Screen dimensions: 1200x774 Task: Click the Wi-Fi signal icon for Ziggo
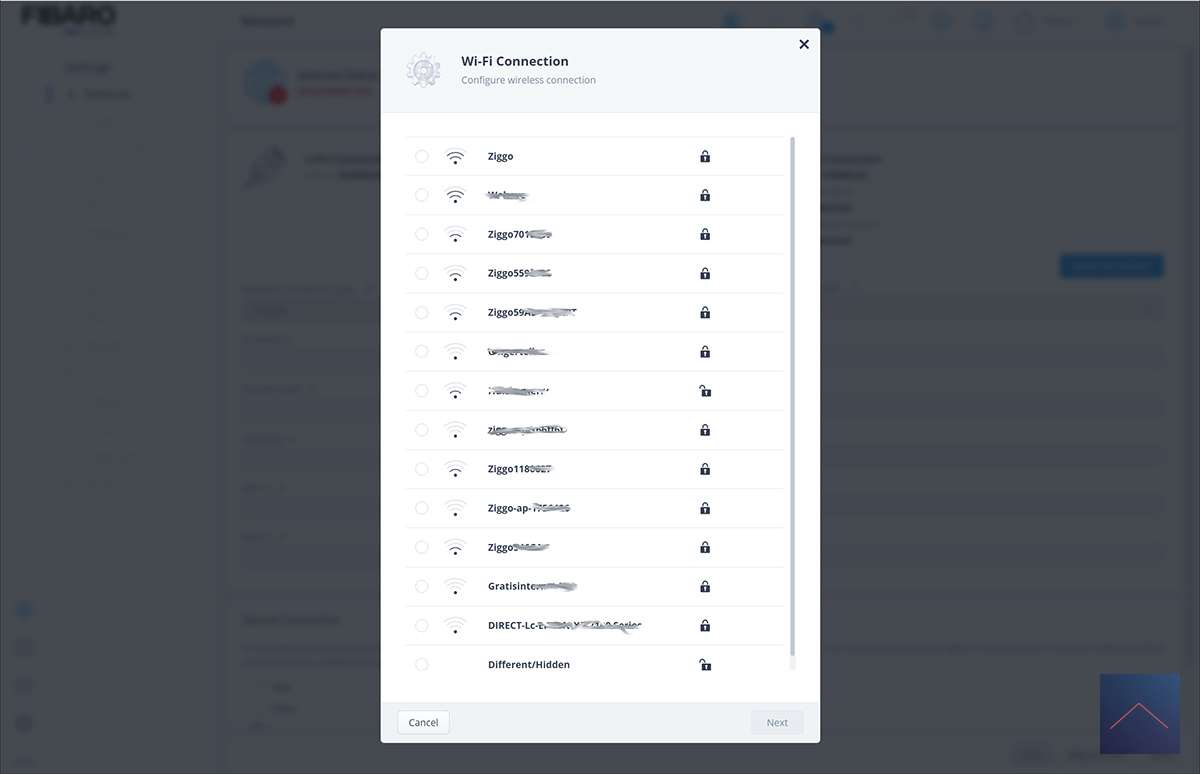(455, 157)
